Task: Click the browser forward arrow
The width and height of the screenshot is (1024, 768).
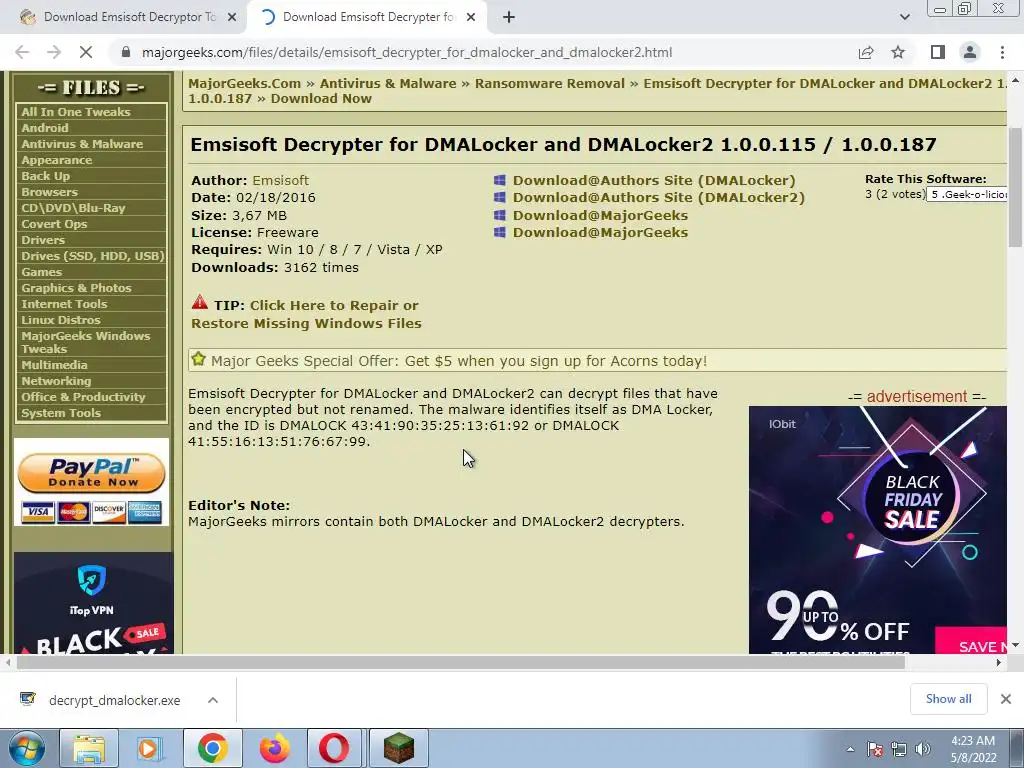Action: (54, 52)
